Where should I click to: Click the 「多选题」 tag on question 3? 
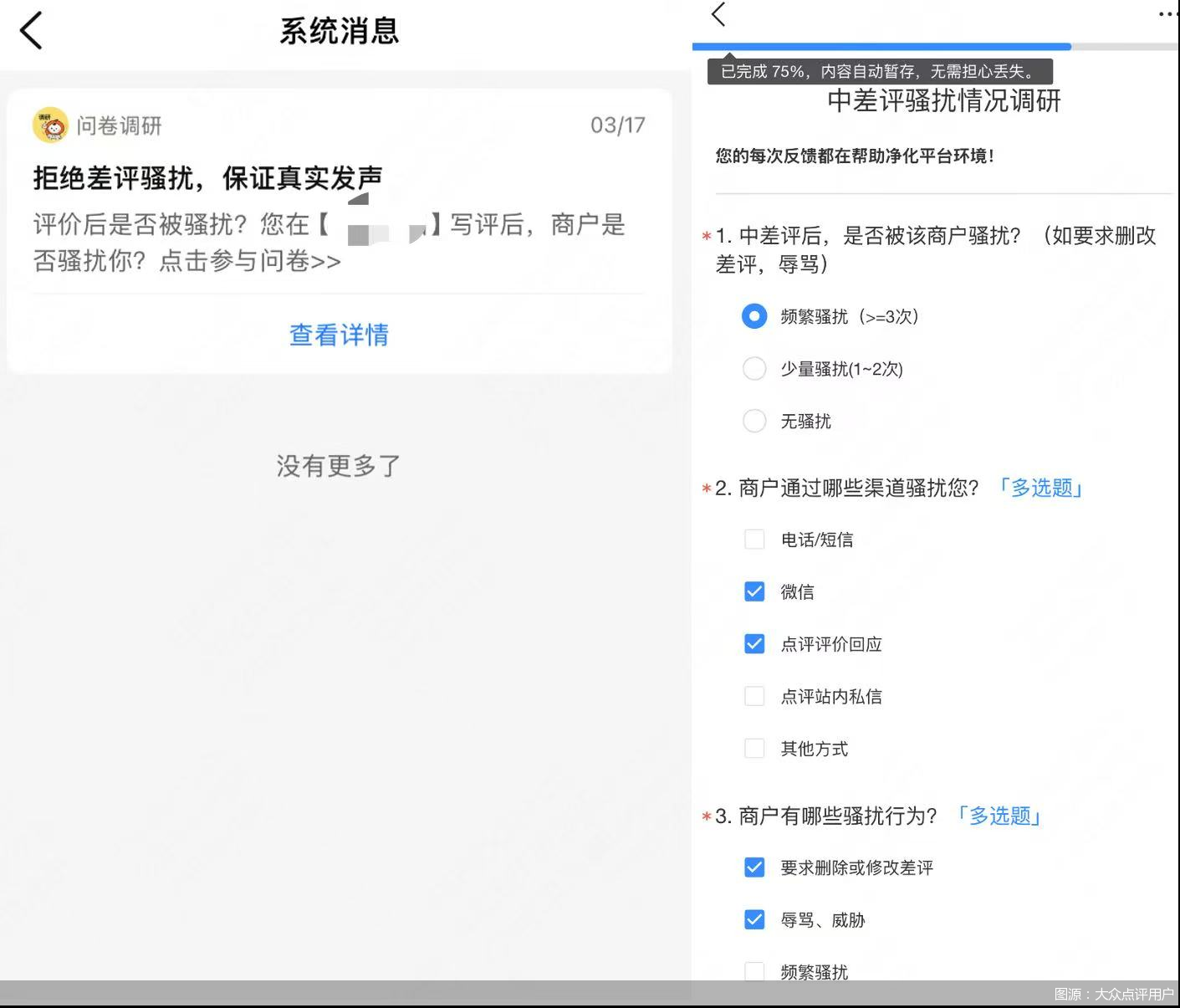pos(999,816)
